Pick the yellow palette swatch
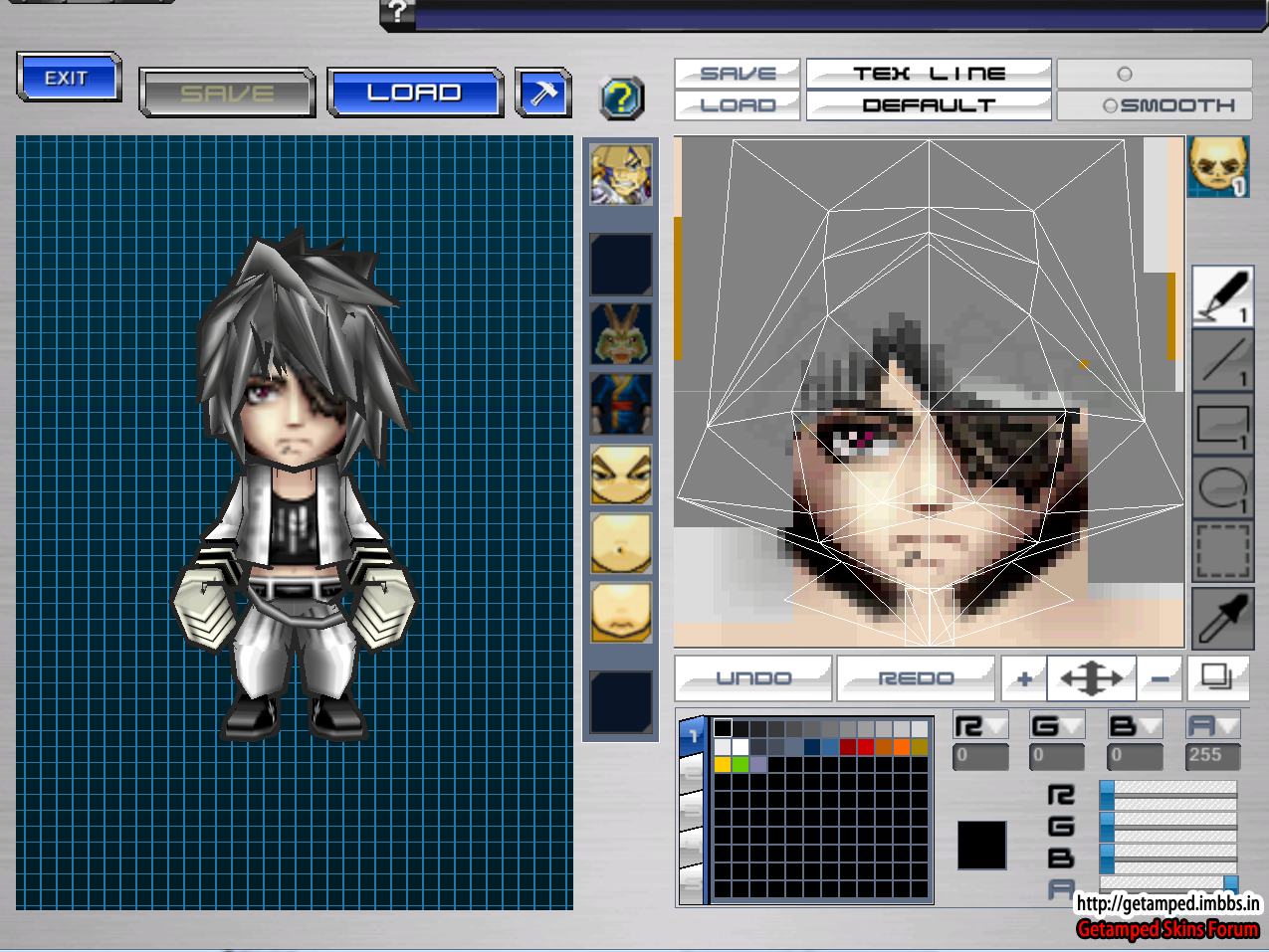 click(723, 764)
